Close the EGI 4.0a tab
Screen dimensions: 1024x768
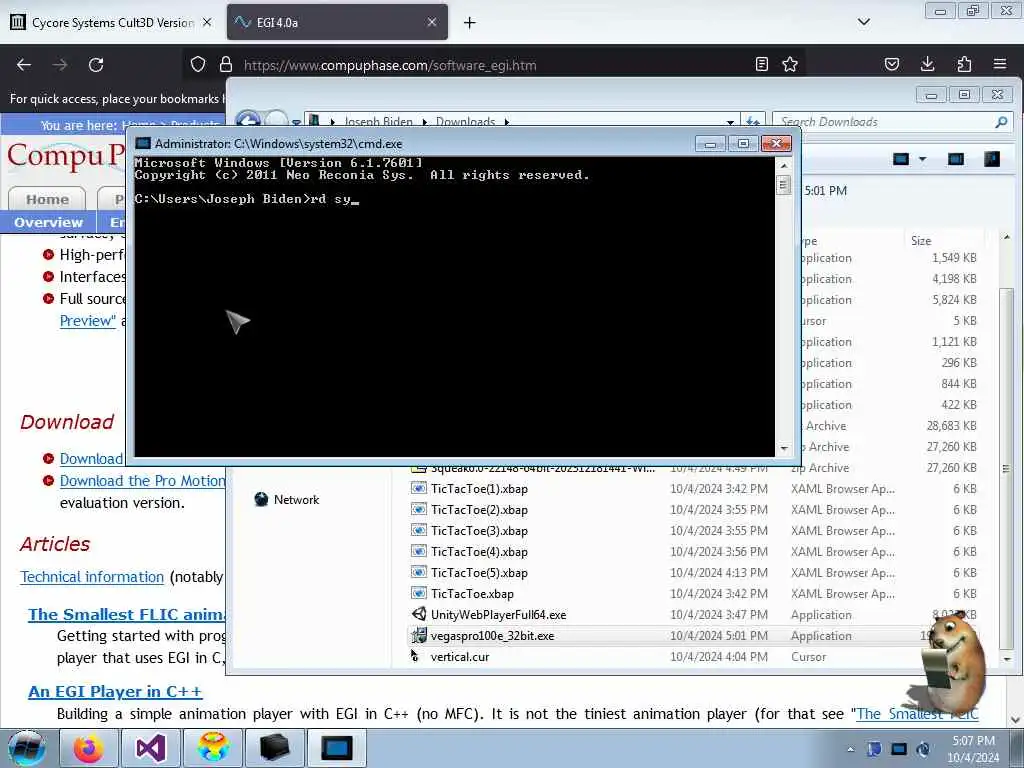pos(432,22)
